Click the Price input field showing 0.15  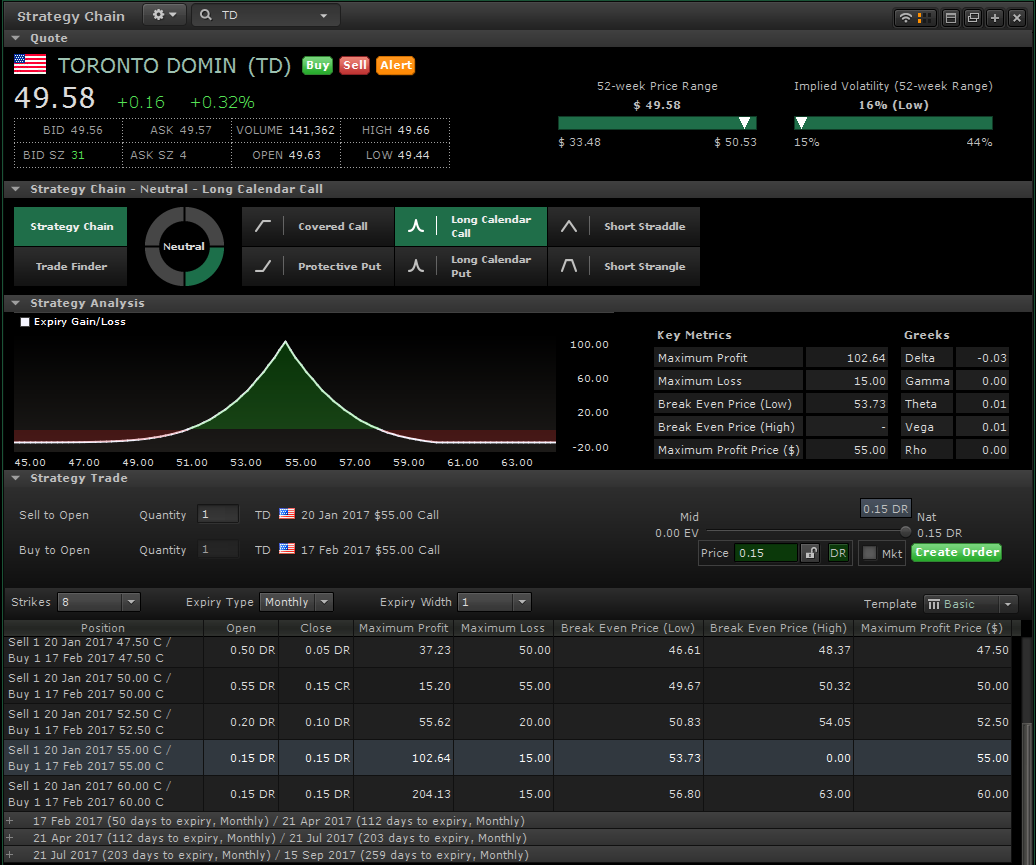click(766, 553)
